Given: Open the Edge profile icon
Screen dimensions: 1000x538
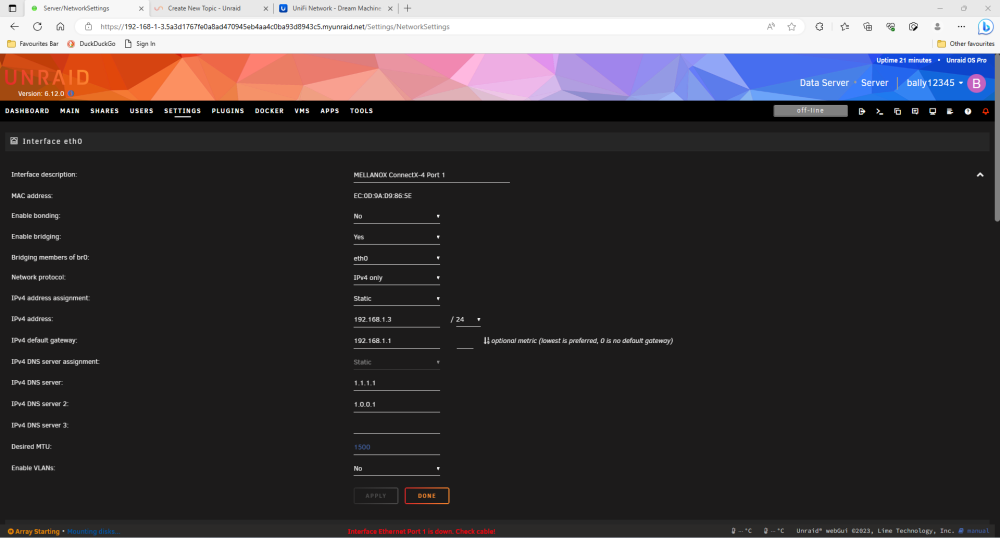Looking at the screenshot, I should point(937,26).
